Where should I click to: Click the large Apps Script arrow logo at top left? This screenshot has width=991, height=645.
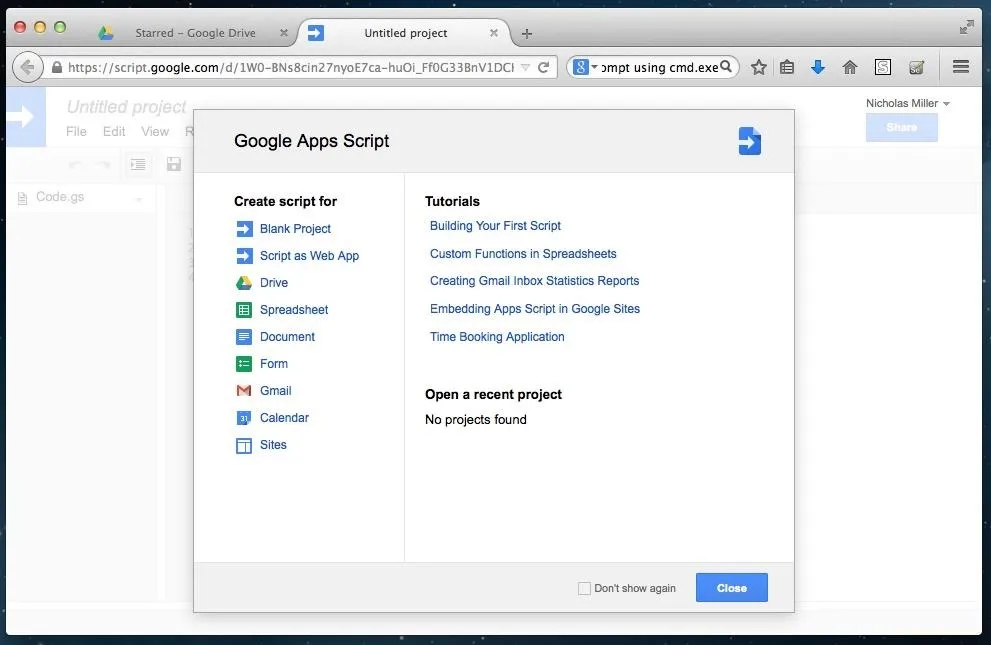click(24, 117)
